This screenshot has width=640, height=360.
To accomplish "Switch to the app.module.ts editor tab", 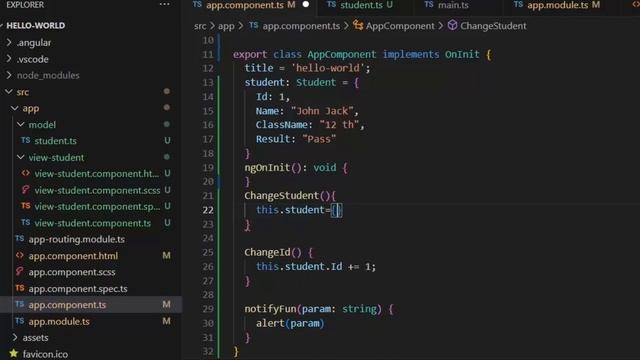I will pos(558,5).
